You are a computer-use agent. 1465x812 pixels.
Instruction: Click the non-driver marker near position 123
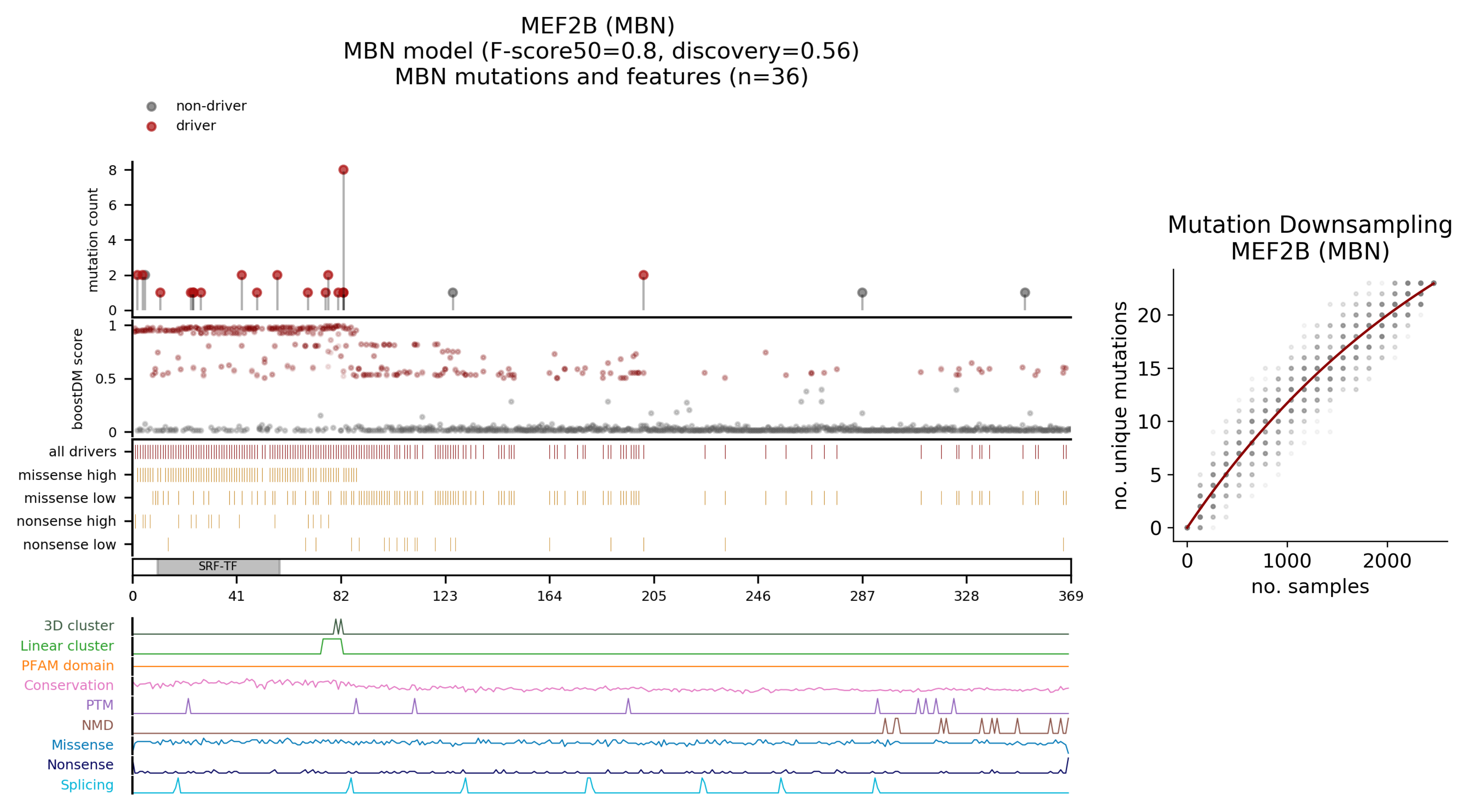tap(453, 293)
